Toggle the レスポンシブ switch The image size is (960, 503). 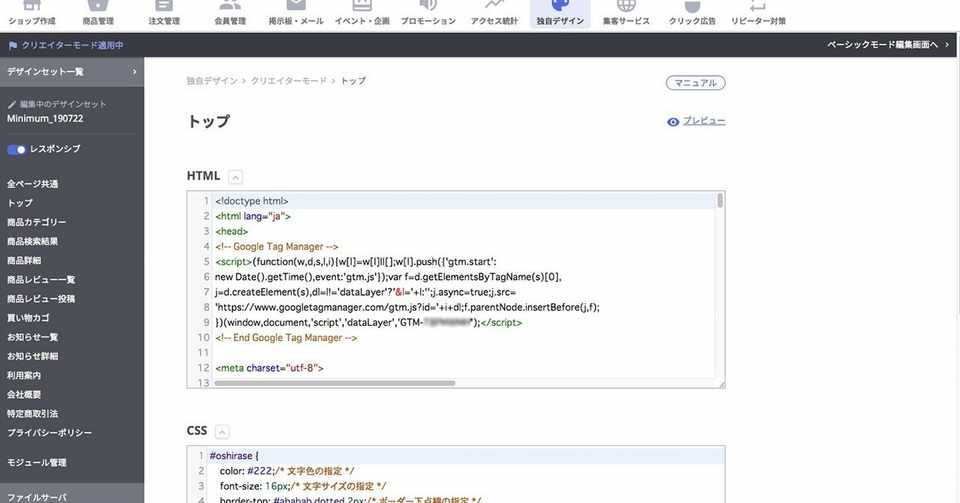pos(16,149)
